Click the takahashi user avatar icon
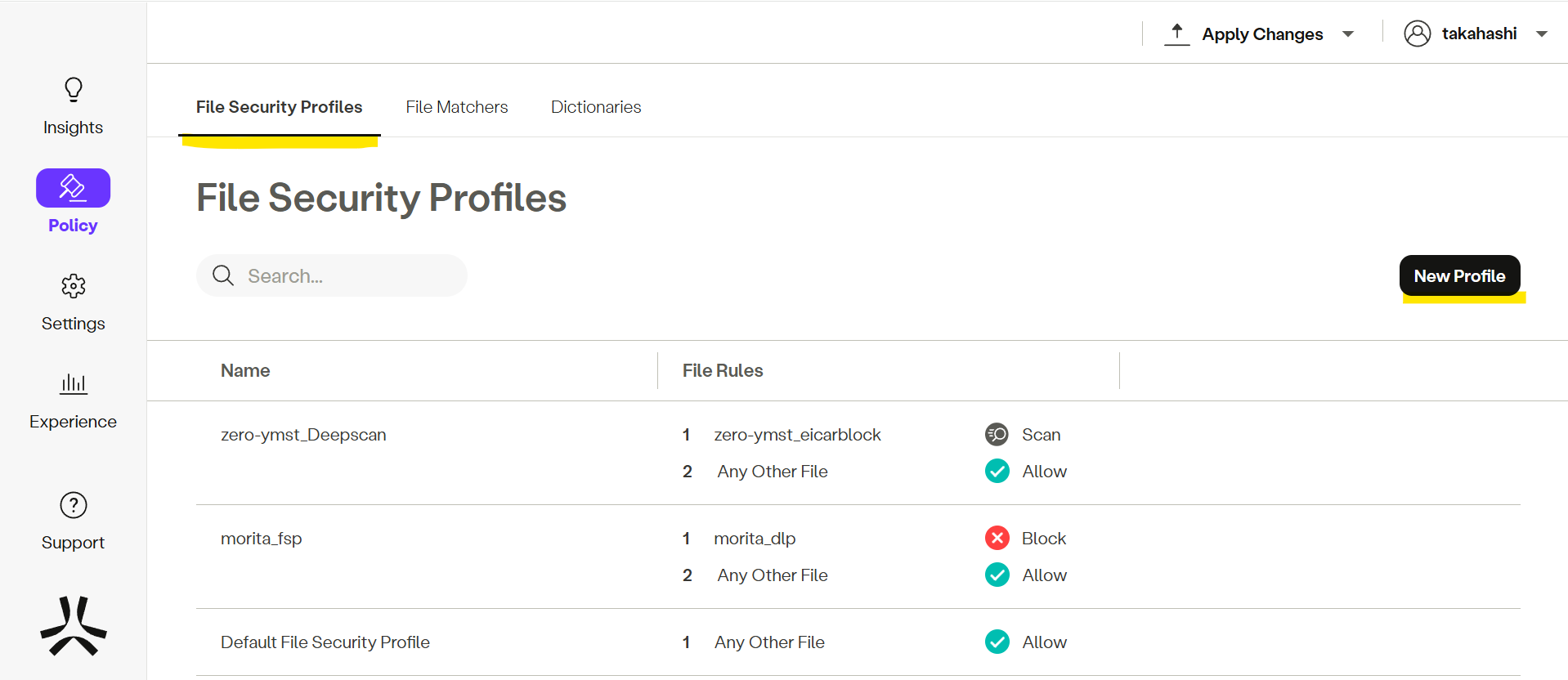 click(x=1417, y=34)
